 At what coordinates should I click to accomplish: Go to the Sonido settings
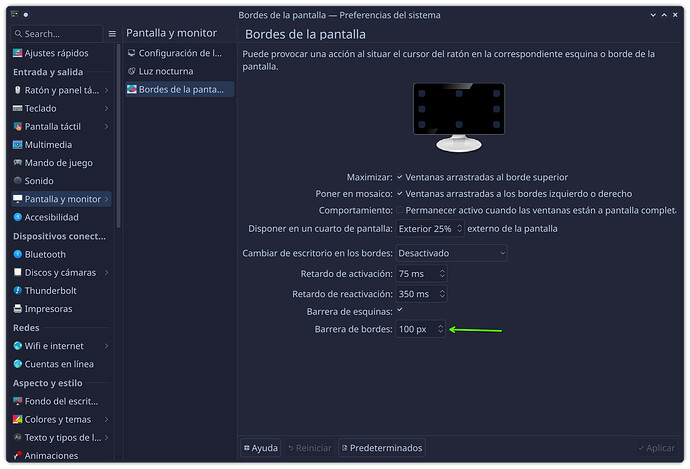click(61, 181)
